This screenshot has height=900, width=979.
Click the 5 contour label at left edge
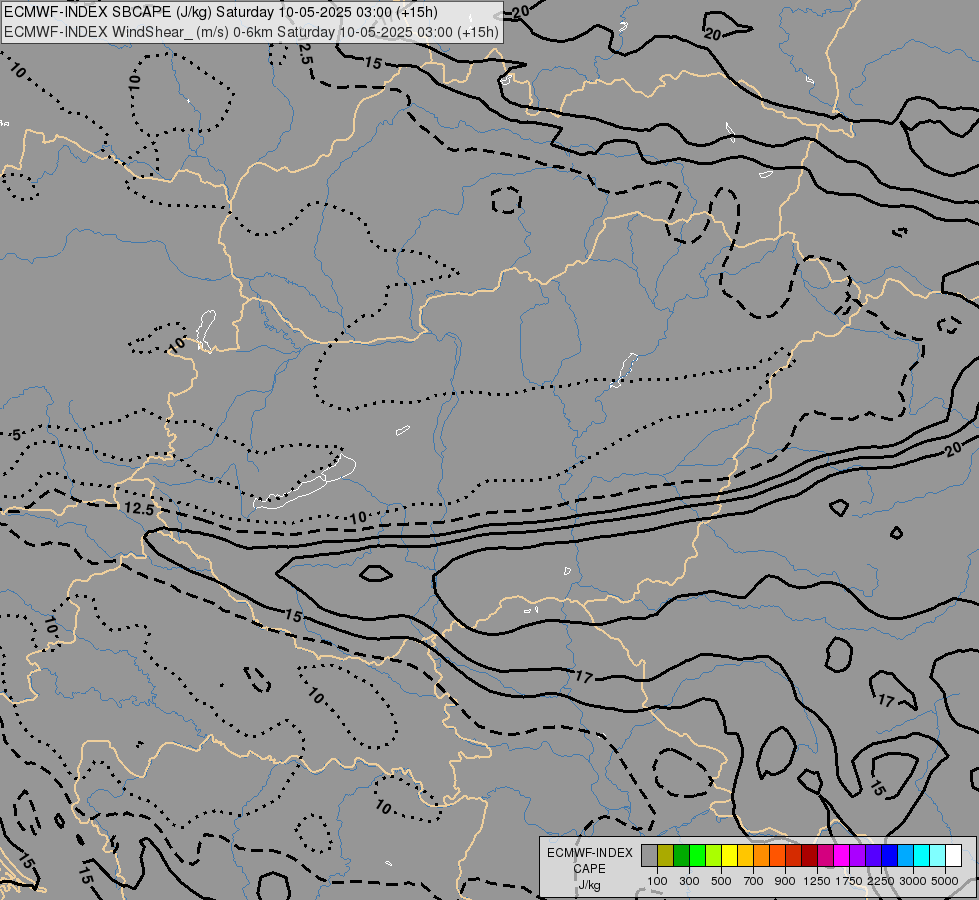pos(16,435)
